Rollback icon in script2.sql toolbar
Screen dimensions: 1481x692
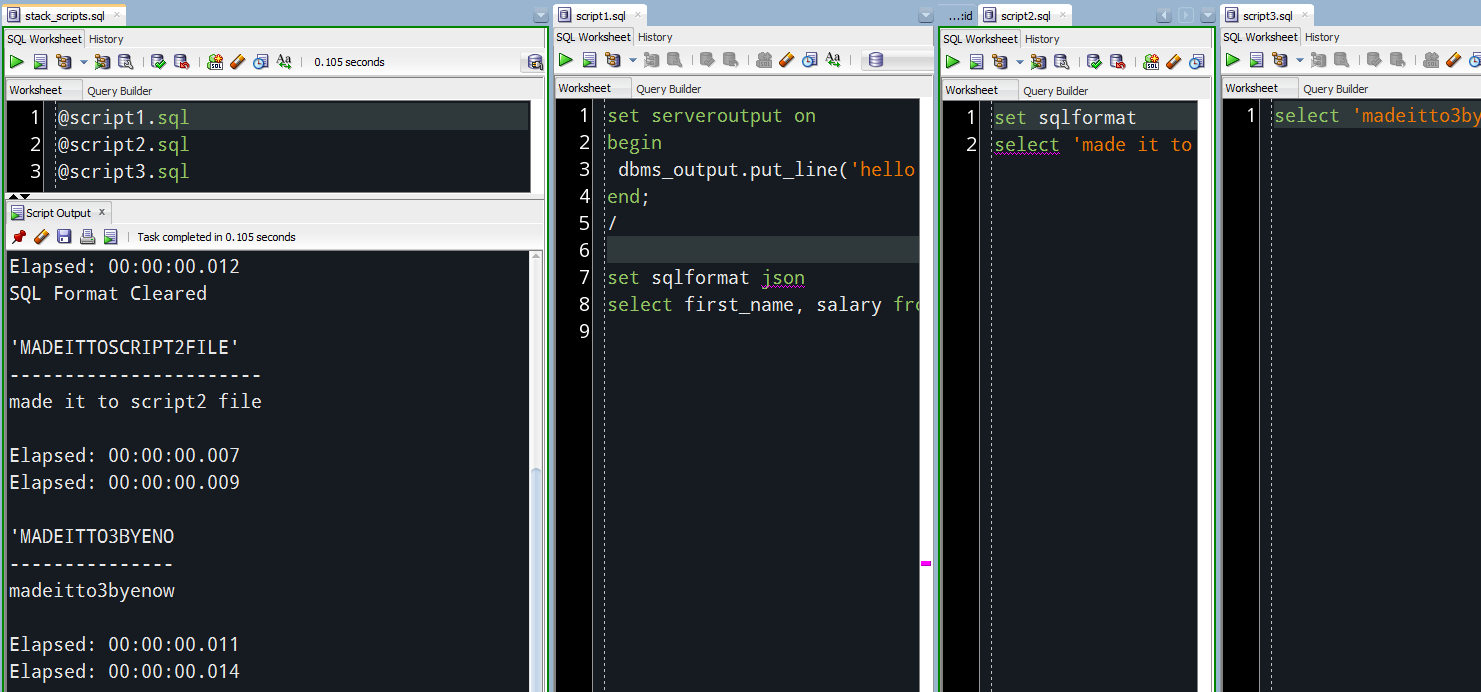click(1119, 62)
